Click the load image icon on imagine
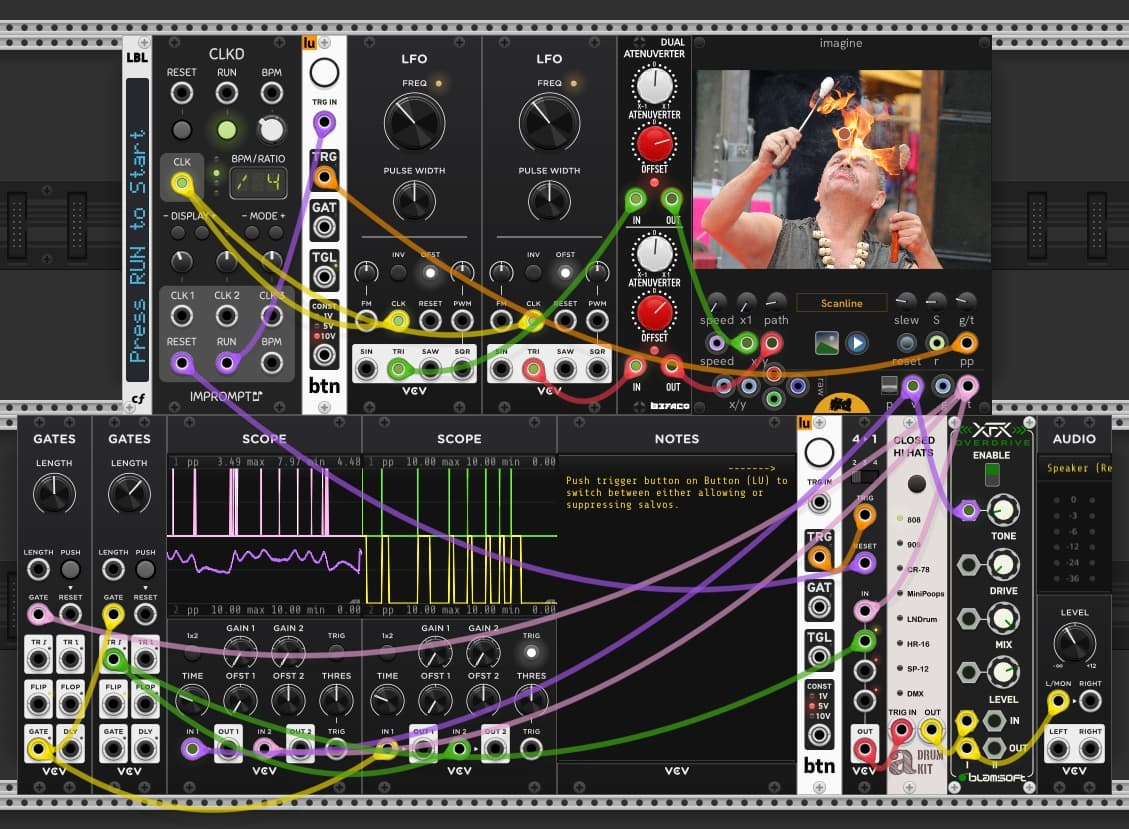The width and height of the screenshot is (1129, 829). point(826,343)
